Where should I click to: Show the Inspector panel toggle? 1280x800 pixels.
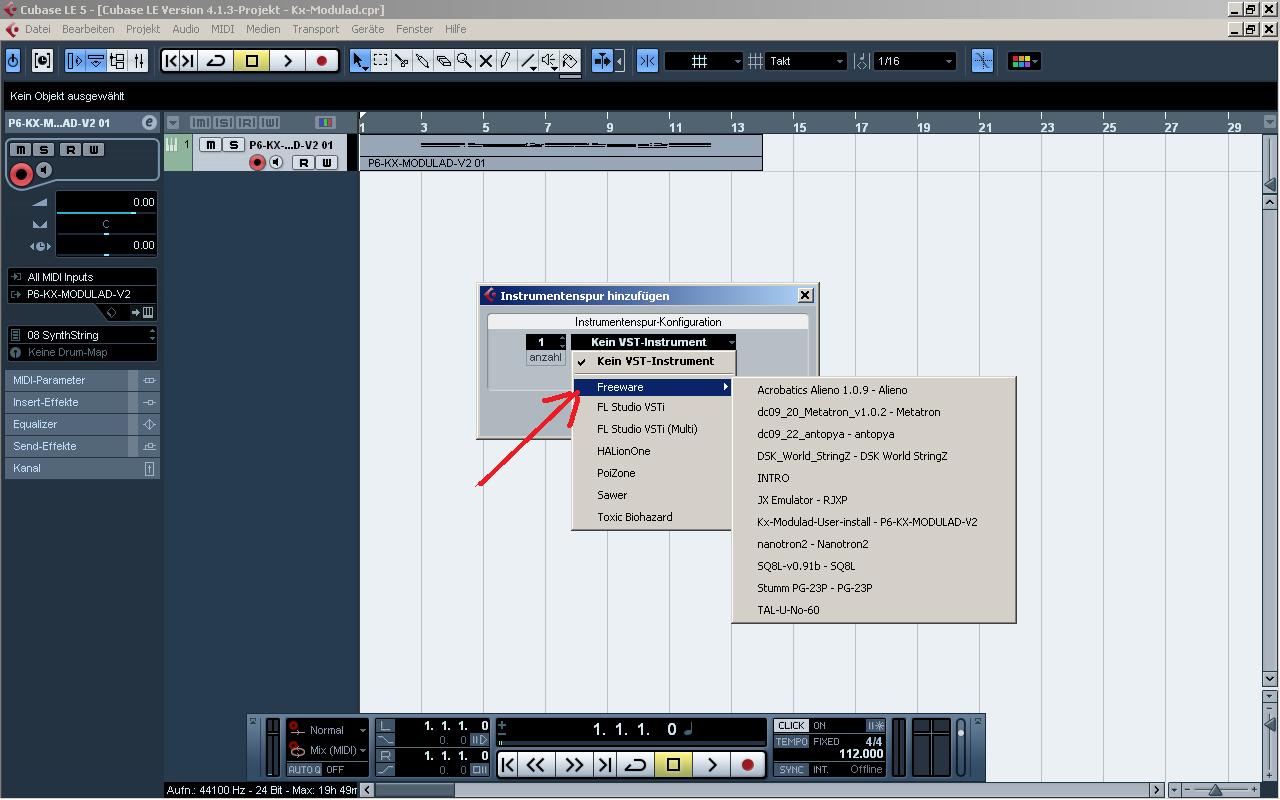(75, 61)
